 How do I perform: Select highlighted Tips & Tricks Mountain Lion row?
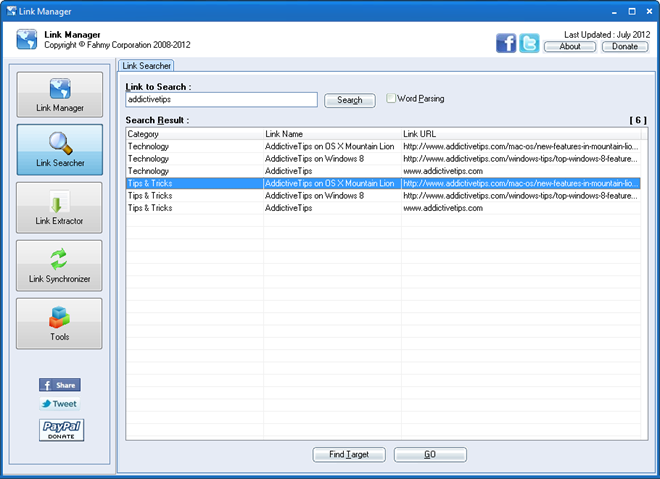click(383, 183)
